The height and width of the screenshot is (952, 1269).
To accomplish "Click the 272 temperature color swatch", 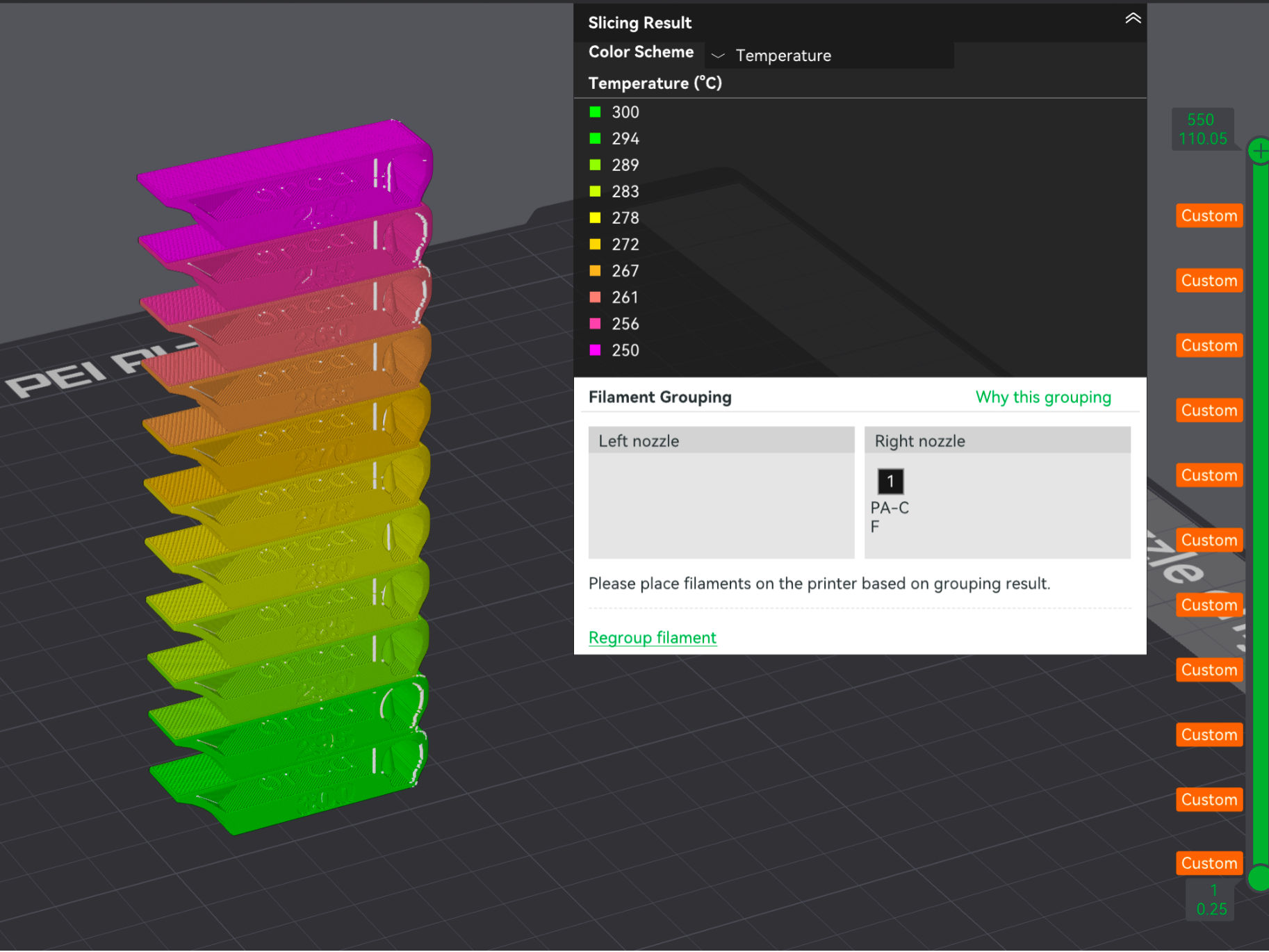I will pos(595,244).
